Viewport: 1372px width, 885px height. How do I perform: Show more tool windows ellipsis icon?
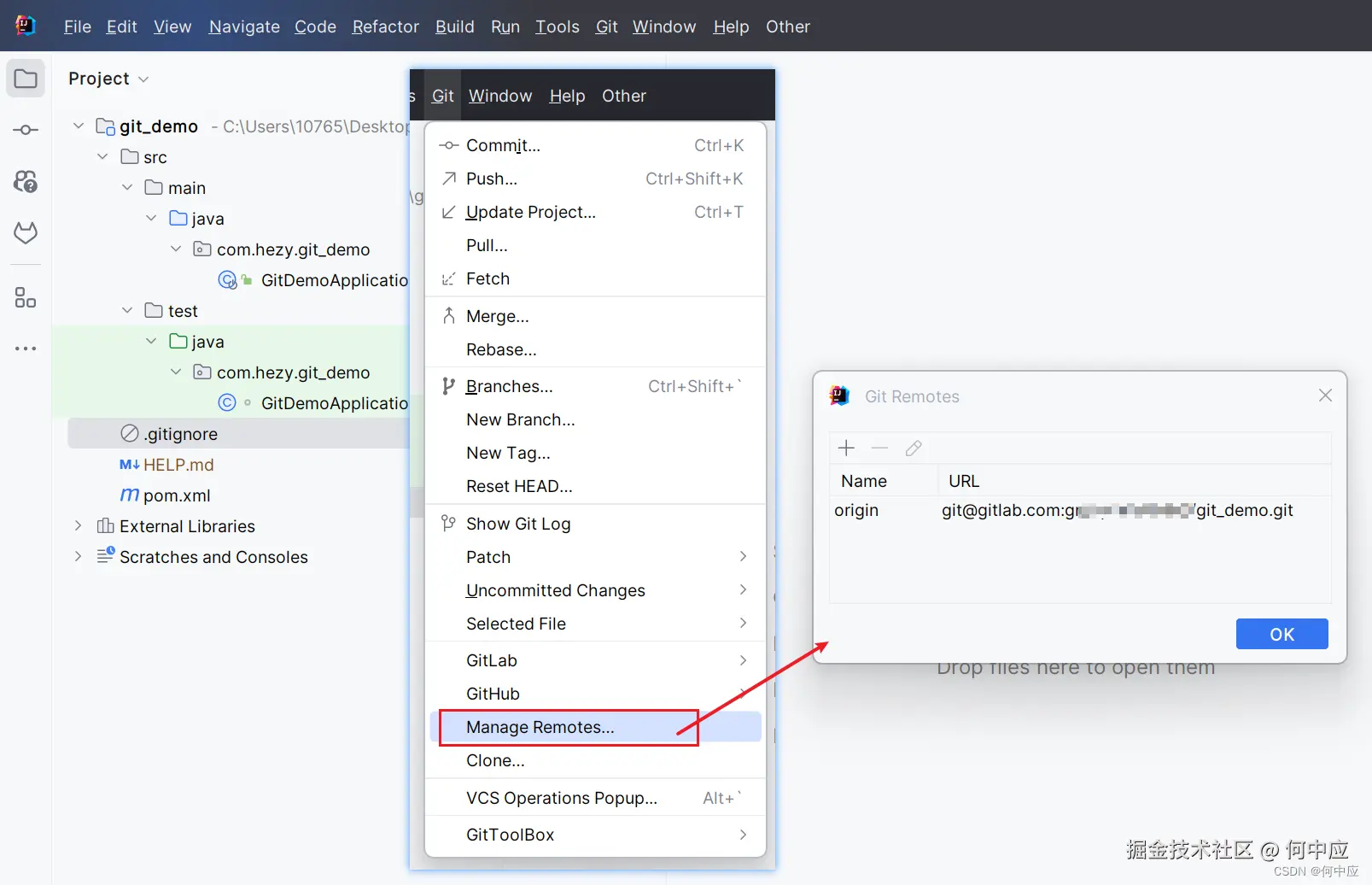[26, 349]
